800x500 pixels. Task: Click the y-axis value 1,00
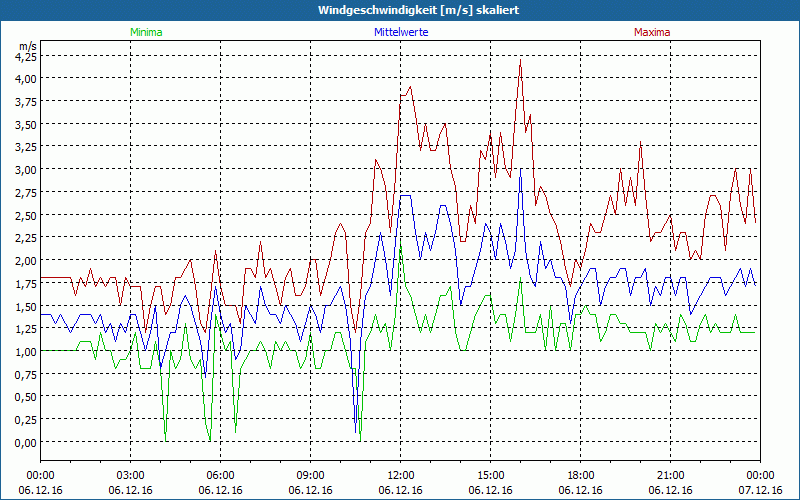pyautogui.click(x=26, y=352)
